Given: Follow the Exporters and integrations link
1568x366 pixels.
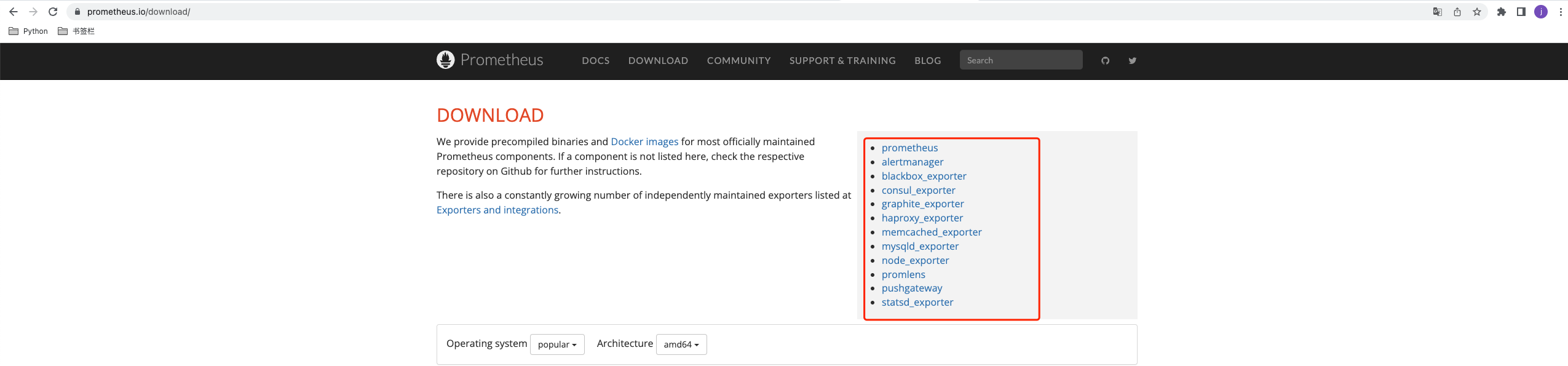Looking at the screenshot, I should 497,210.
